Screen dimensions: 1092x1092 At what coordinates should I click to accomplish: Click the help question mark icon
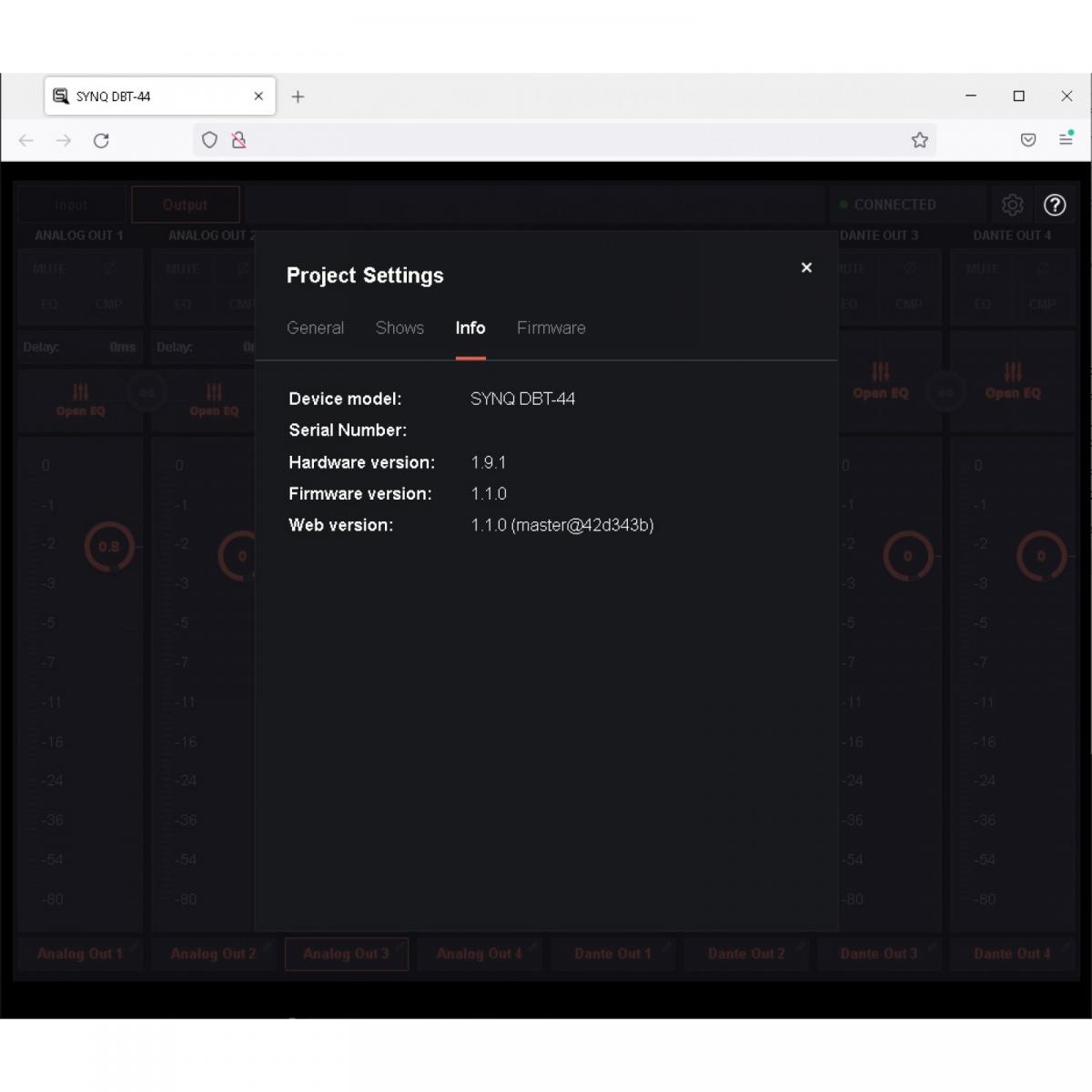pos(1055,205)
